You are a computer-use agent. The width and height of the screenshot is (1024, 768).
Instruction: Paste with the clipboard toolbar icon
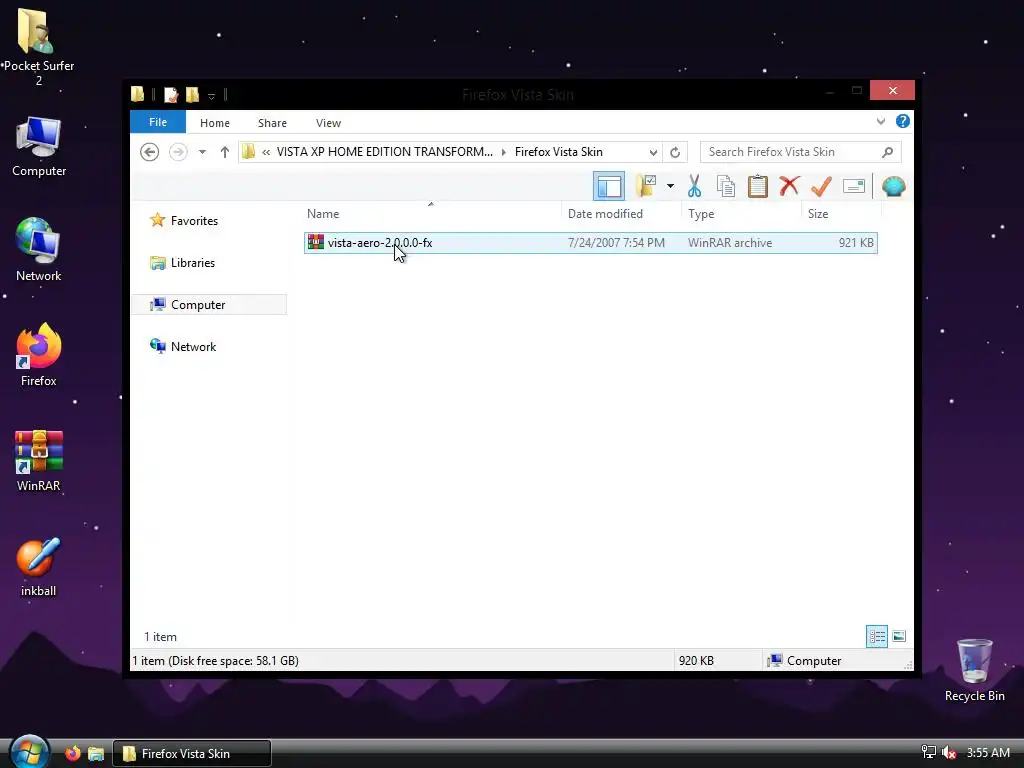(x=758, y=186)
